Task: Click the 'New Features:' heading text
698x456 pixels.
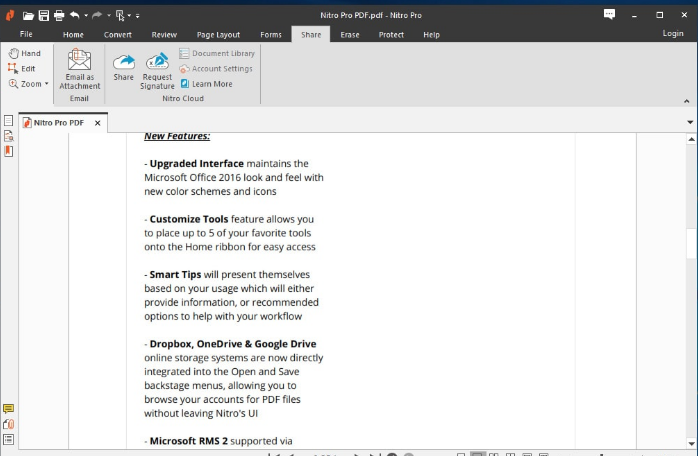Action: (x=177, y=136)
